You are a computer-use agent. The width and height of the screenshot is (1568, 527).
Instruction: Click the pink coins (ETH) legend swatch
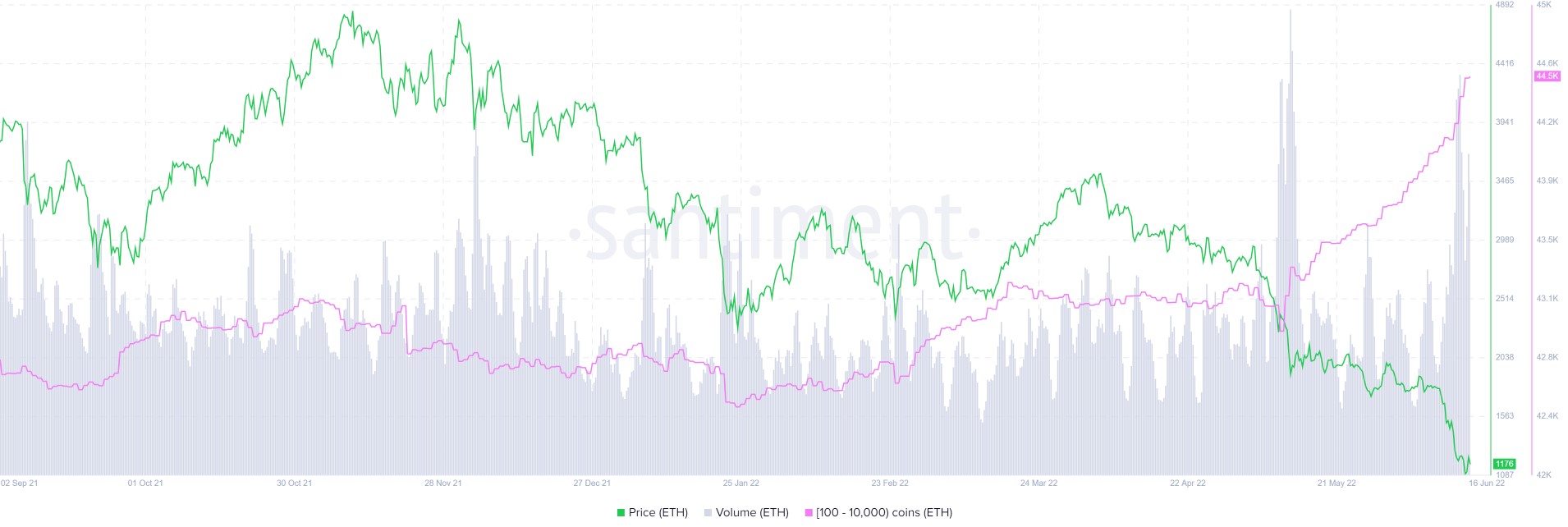click(809, 513)
